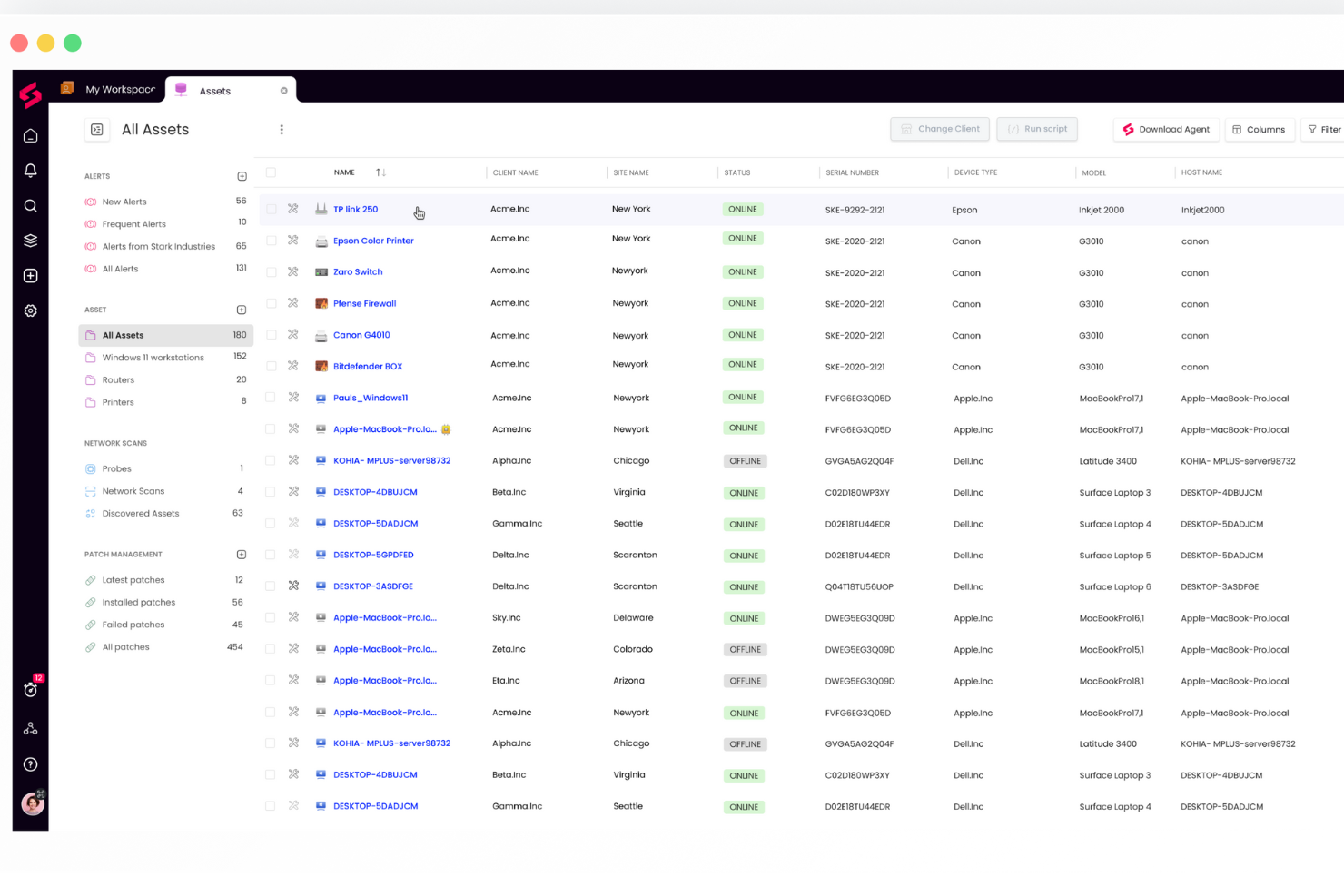Click the add (+) icon in the left sidebar
Image resolution: width=1344 pixels, height=896 pixels.
coord(30,275)
